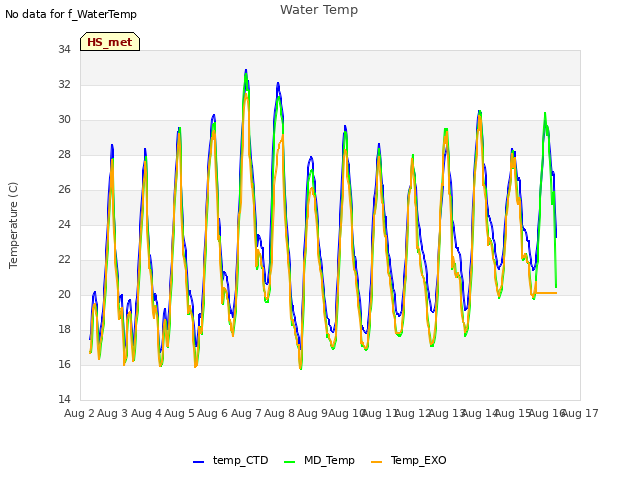640x480 pixels.
Task: Click the Aug 4 x-axis label
Action: (146, 413)
